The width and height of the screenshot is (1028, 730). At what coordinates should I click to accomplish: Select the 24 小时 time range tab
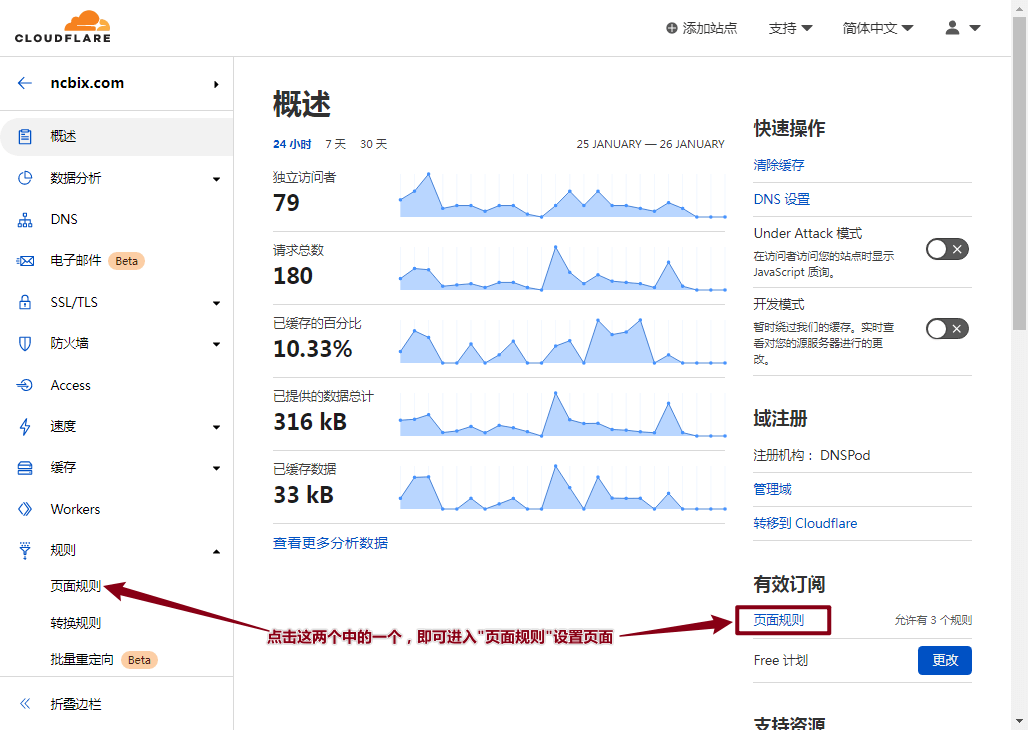click(292, 144)
